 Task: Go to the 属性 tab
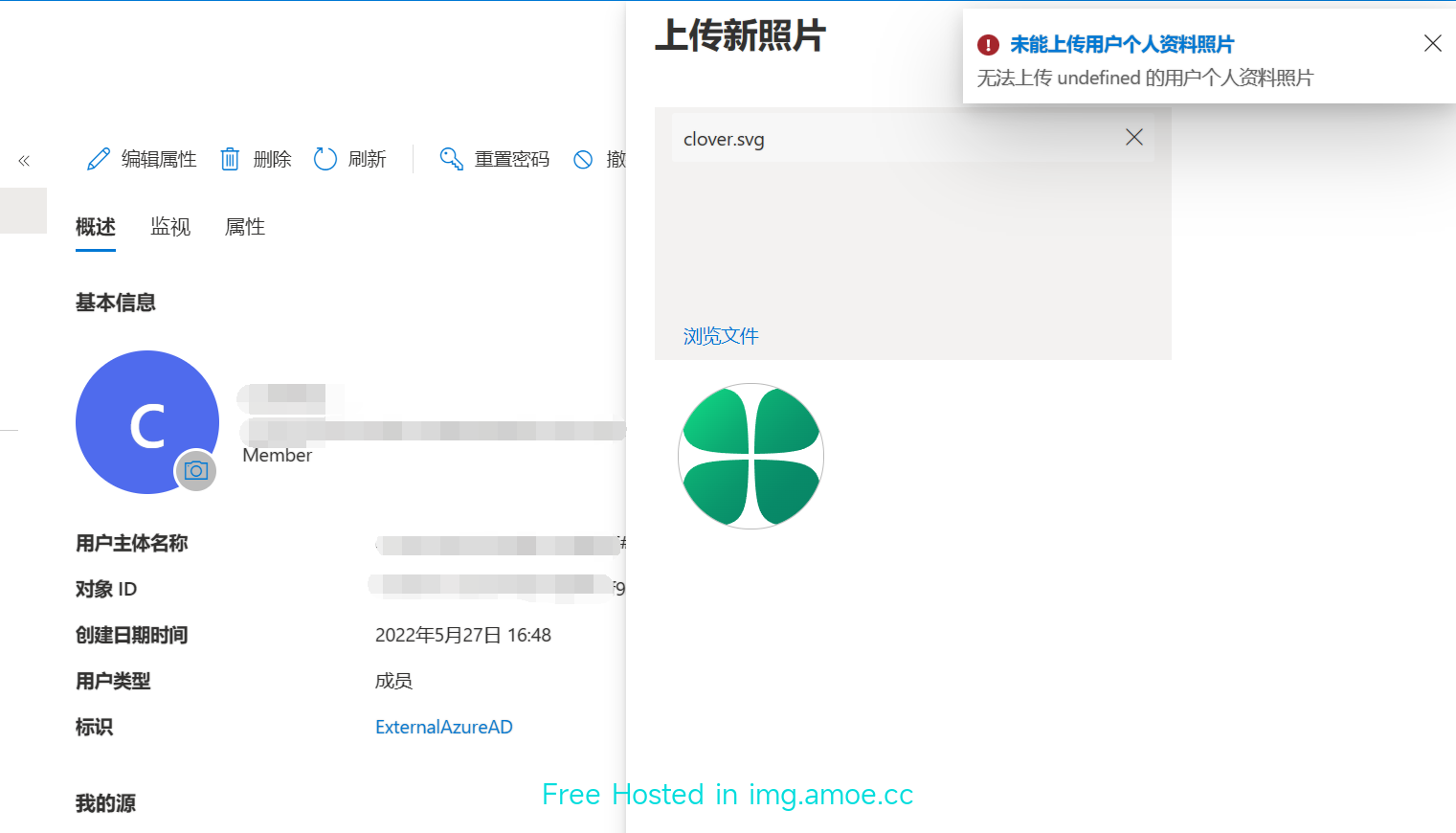coord(245,227)
